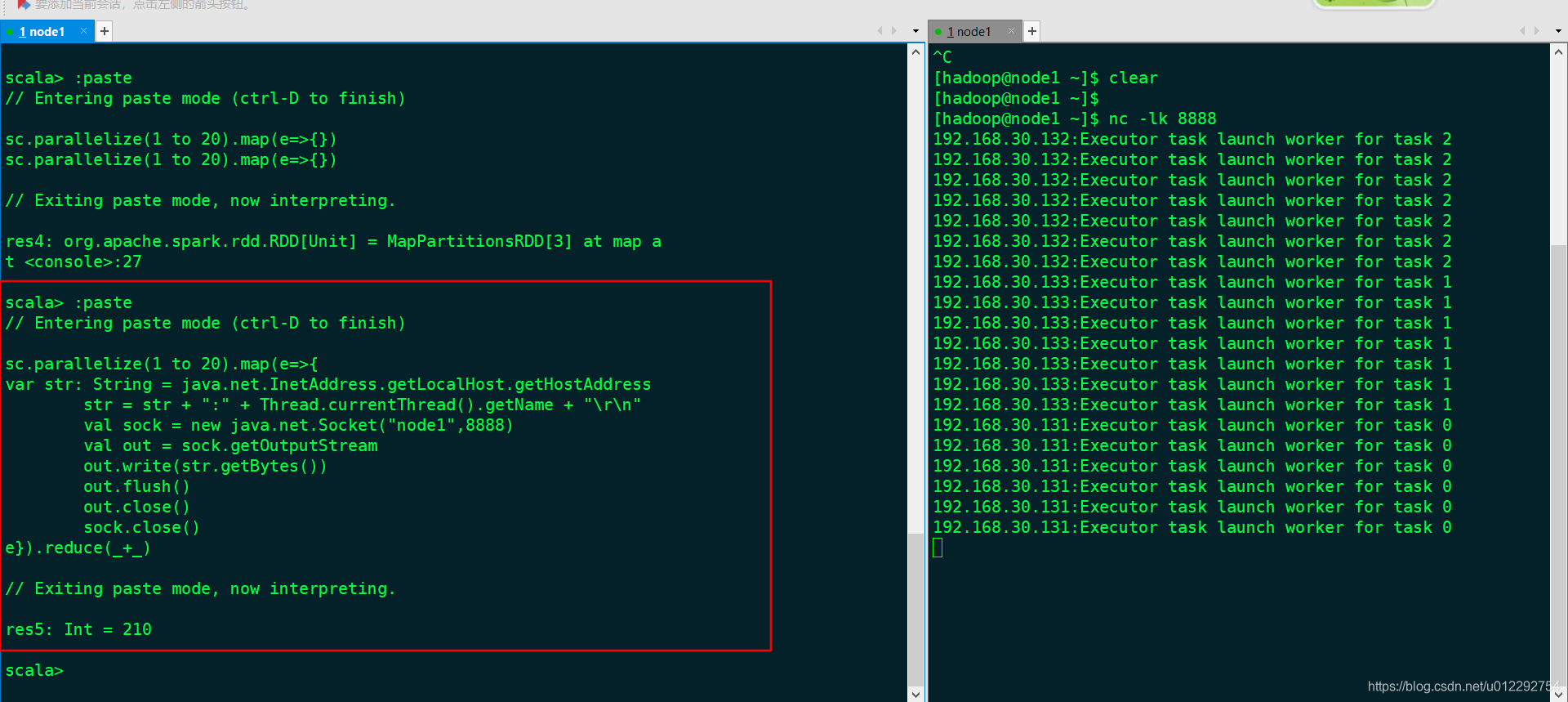Select the right pane's node1 tab
The width and height of the screenshot is (1568, 702).
973,32
